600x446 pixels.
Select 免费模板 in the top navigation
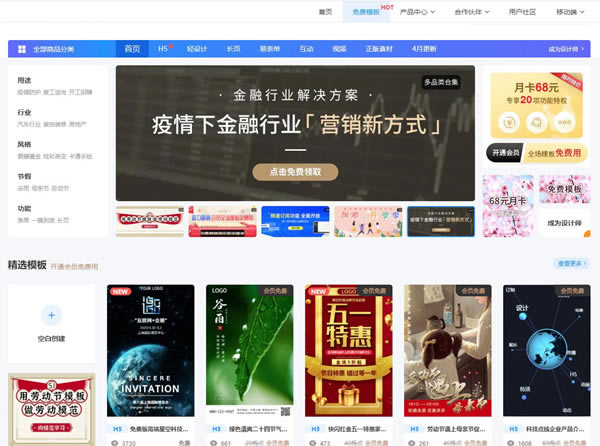[x=366, y=12]
